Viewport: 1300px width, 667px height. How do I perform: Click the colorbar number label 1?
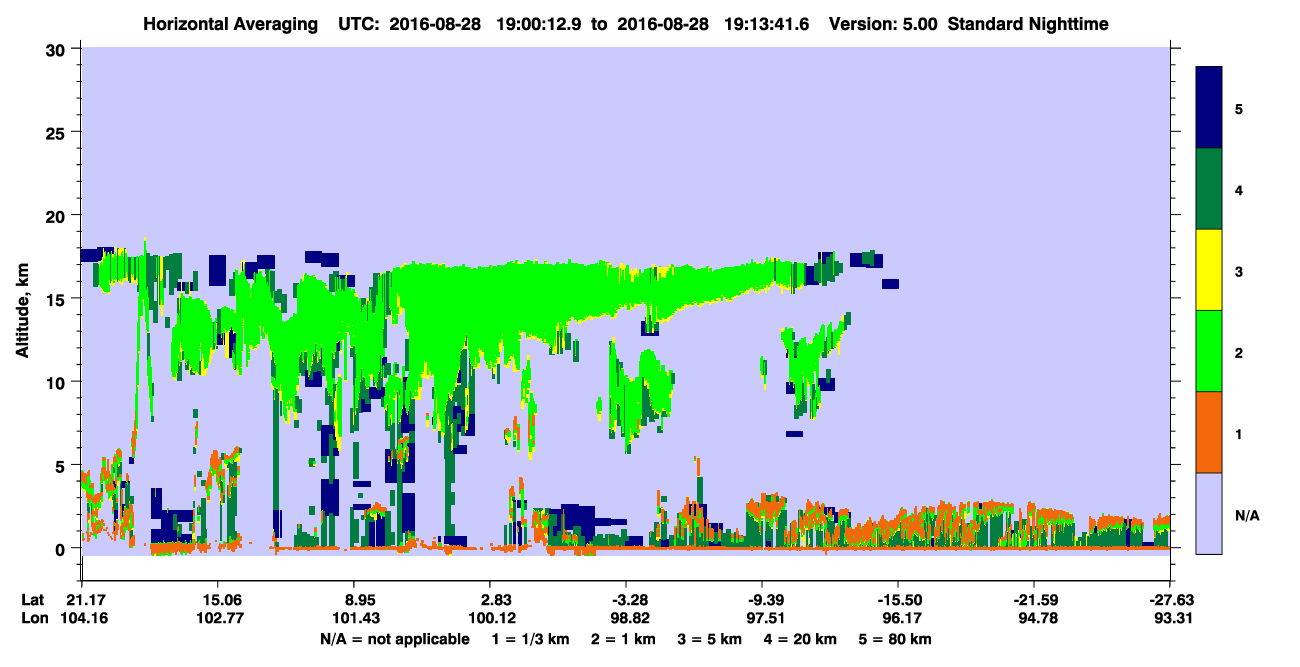tap(1239, 434)
